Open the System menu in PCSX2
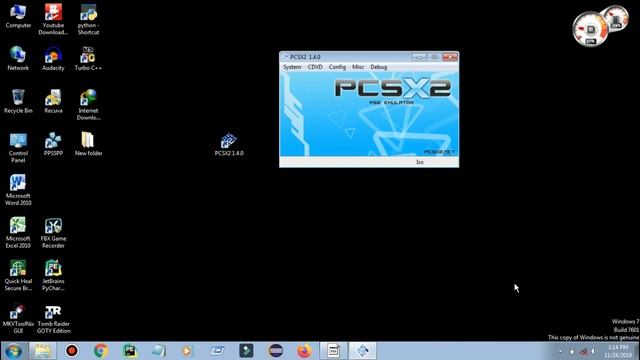640x360 pixels. (x=292, y=67)
